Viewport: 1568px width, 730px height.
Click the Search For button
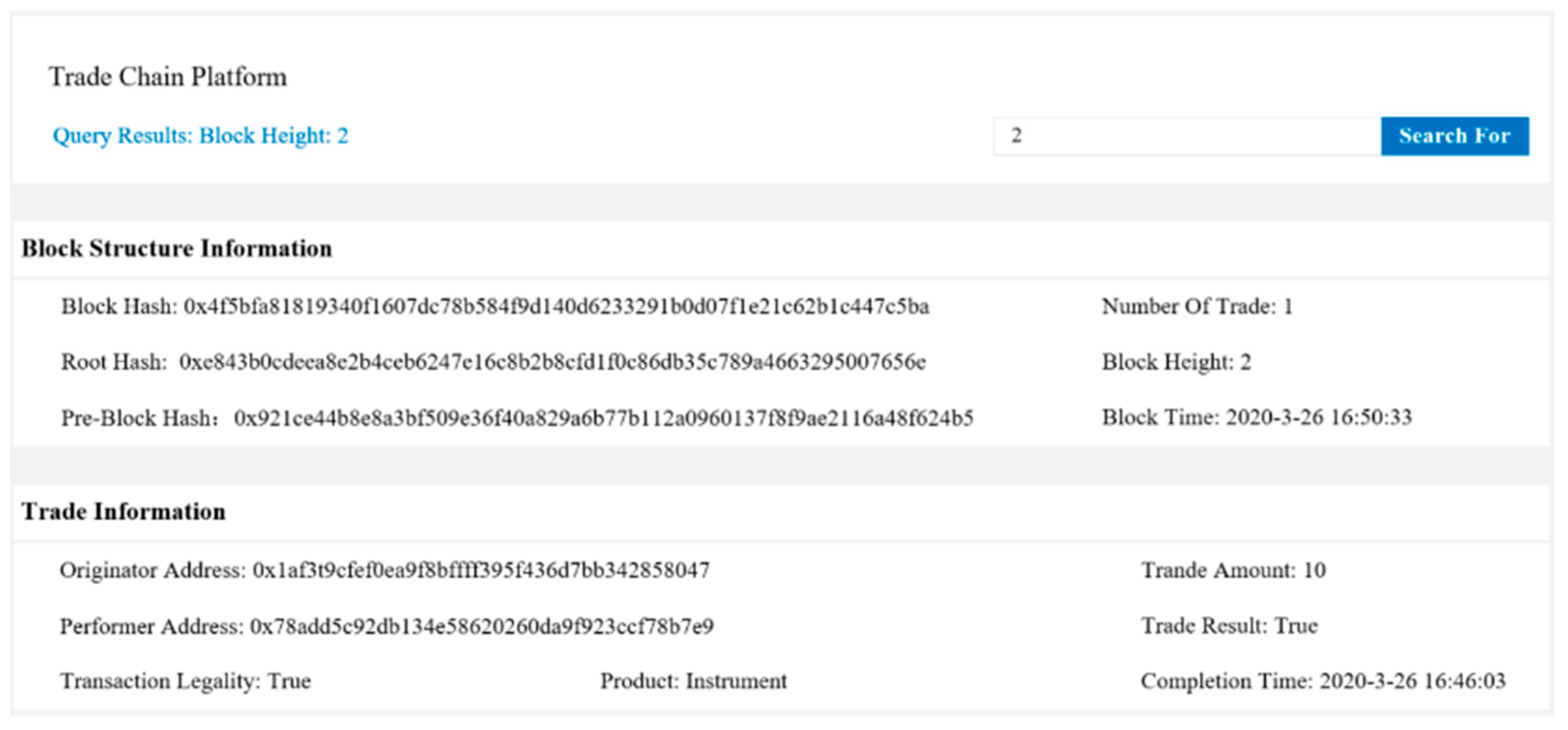(1454, 136)
